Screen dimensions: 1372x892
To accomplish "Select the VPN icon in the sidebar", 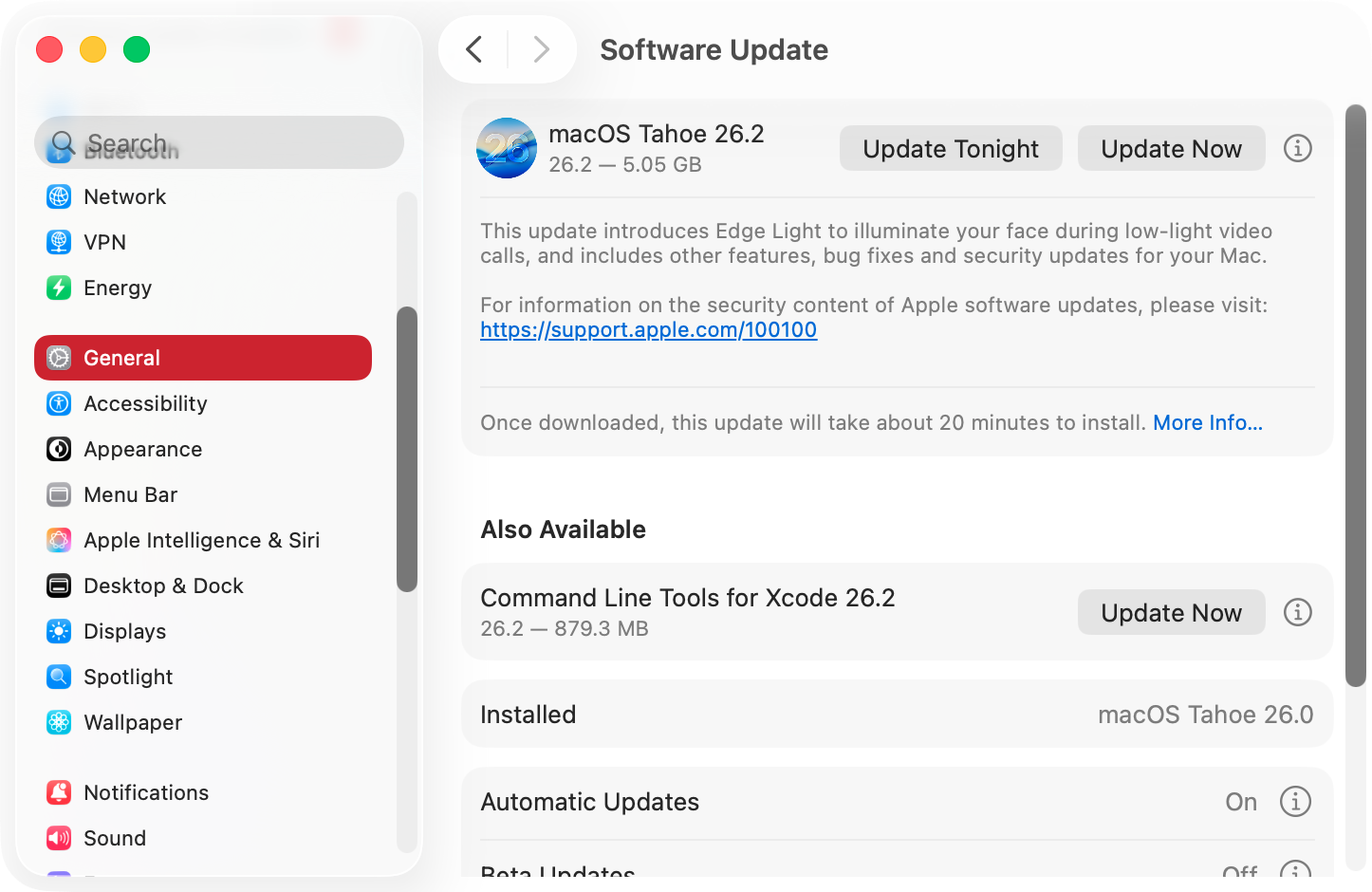I will (x=59, y=242).
